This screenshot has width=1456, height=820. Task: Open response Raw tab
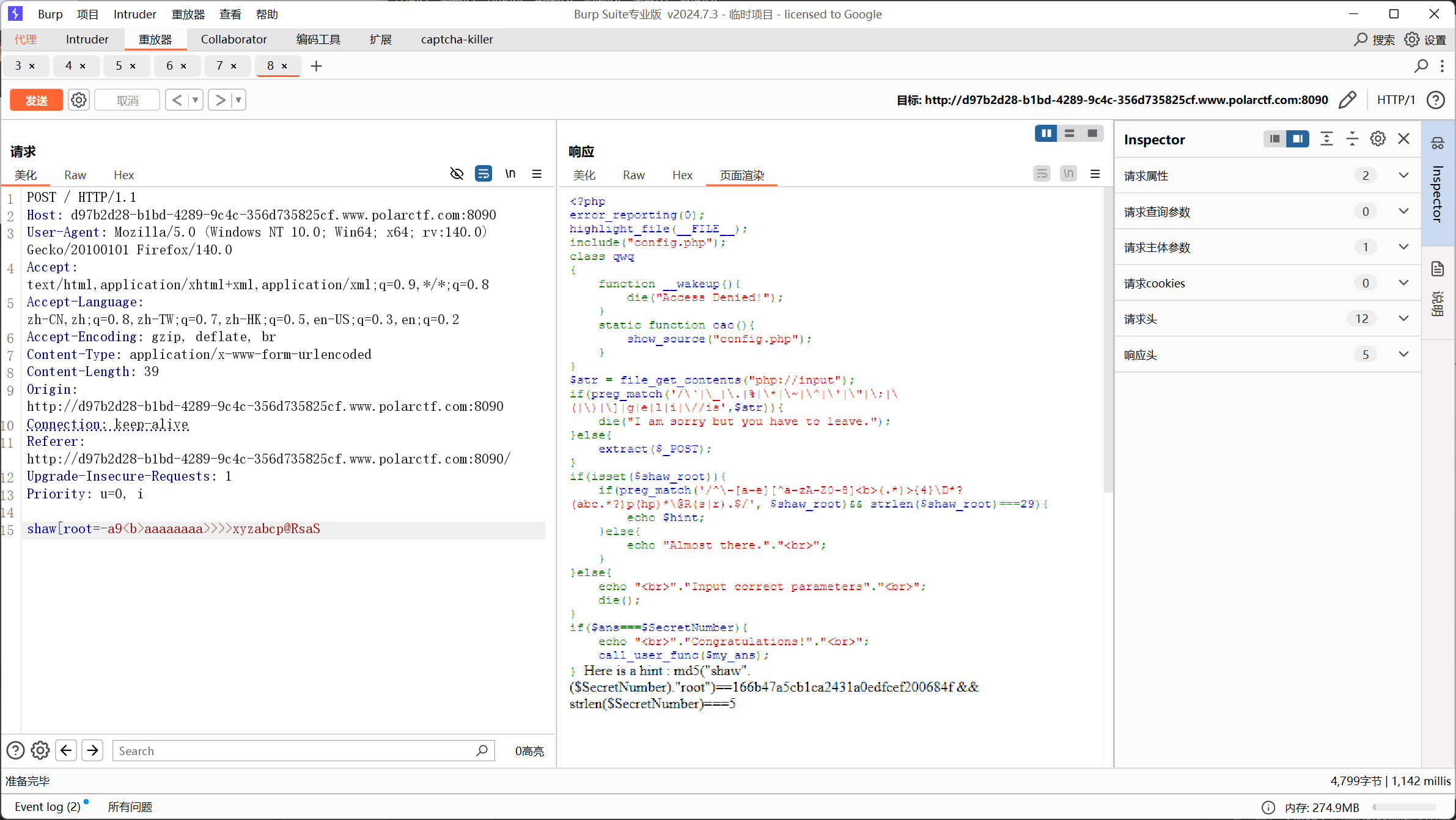633,175
